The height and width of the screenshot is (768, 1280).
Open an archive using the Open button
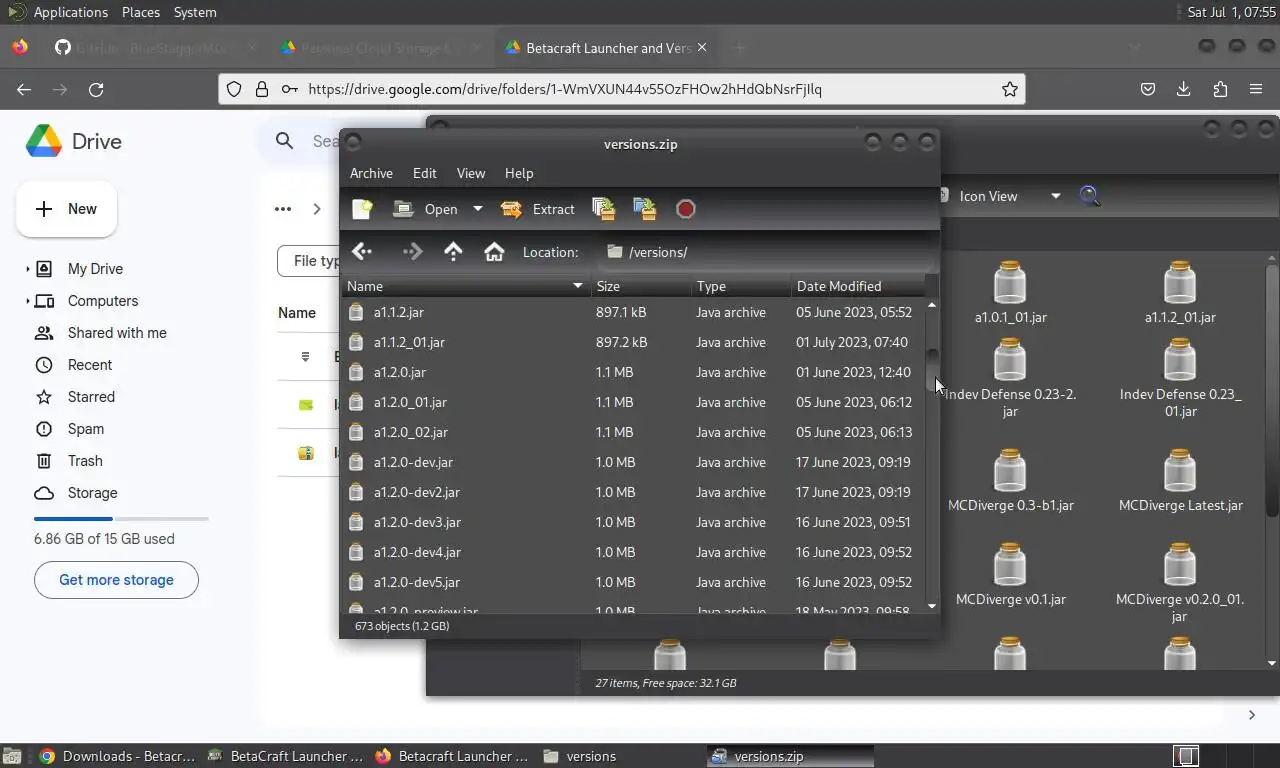[425, 209]
